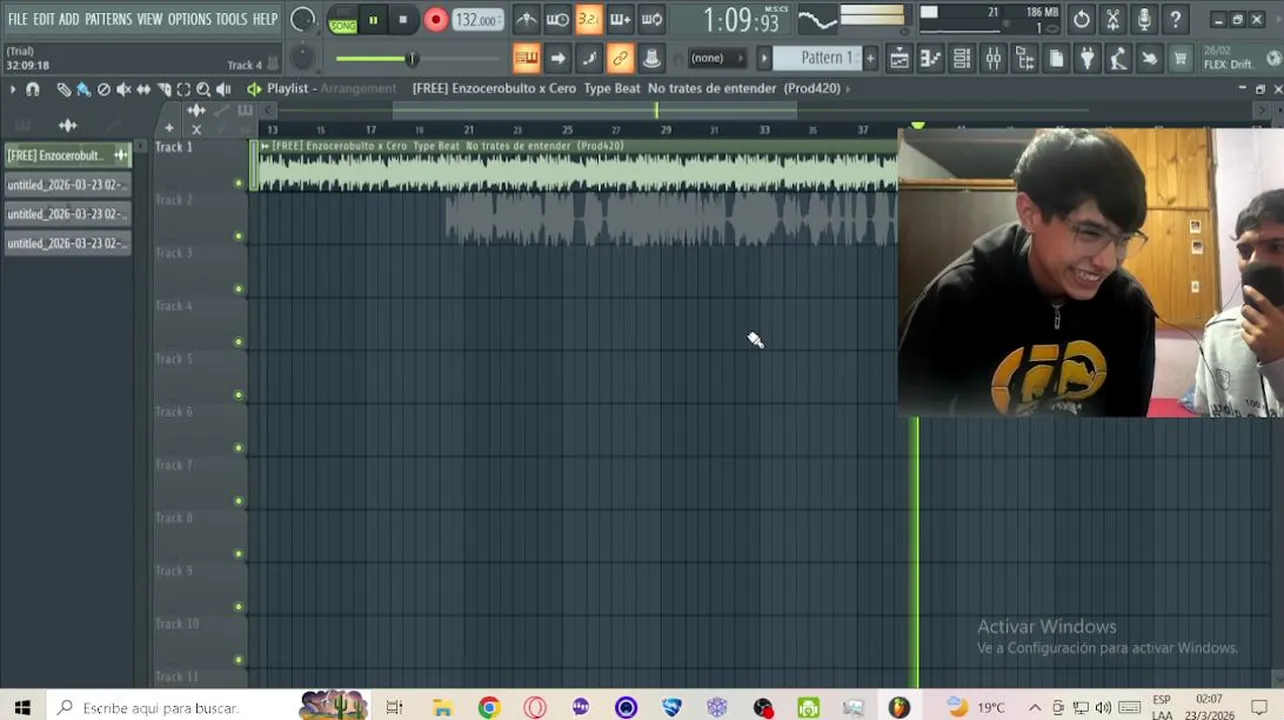Pause playback
1284x720 pixels.
point(373,19)
